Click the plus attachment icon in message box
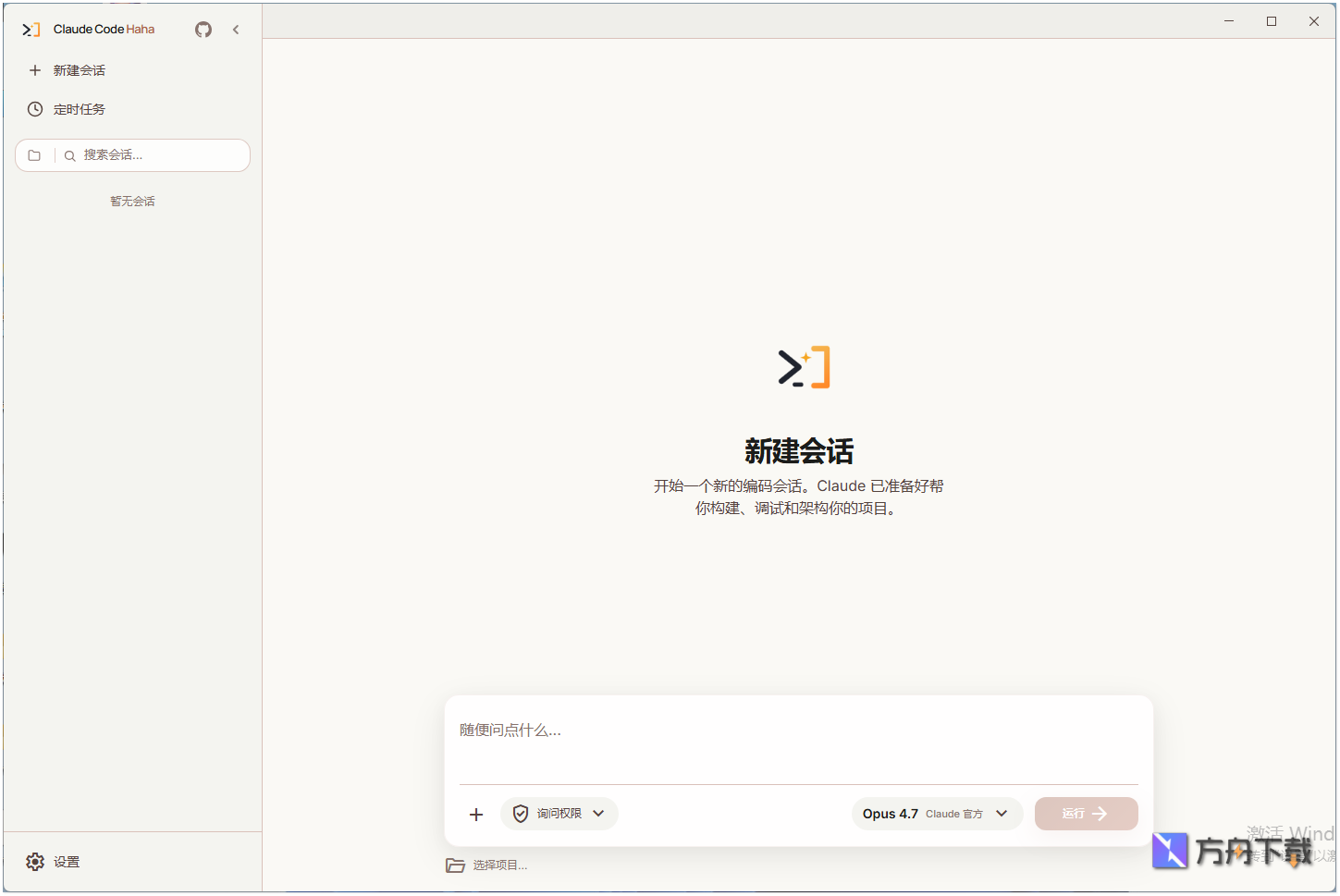 pyautogui.click(x=476, y=814)
